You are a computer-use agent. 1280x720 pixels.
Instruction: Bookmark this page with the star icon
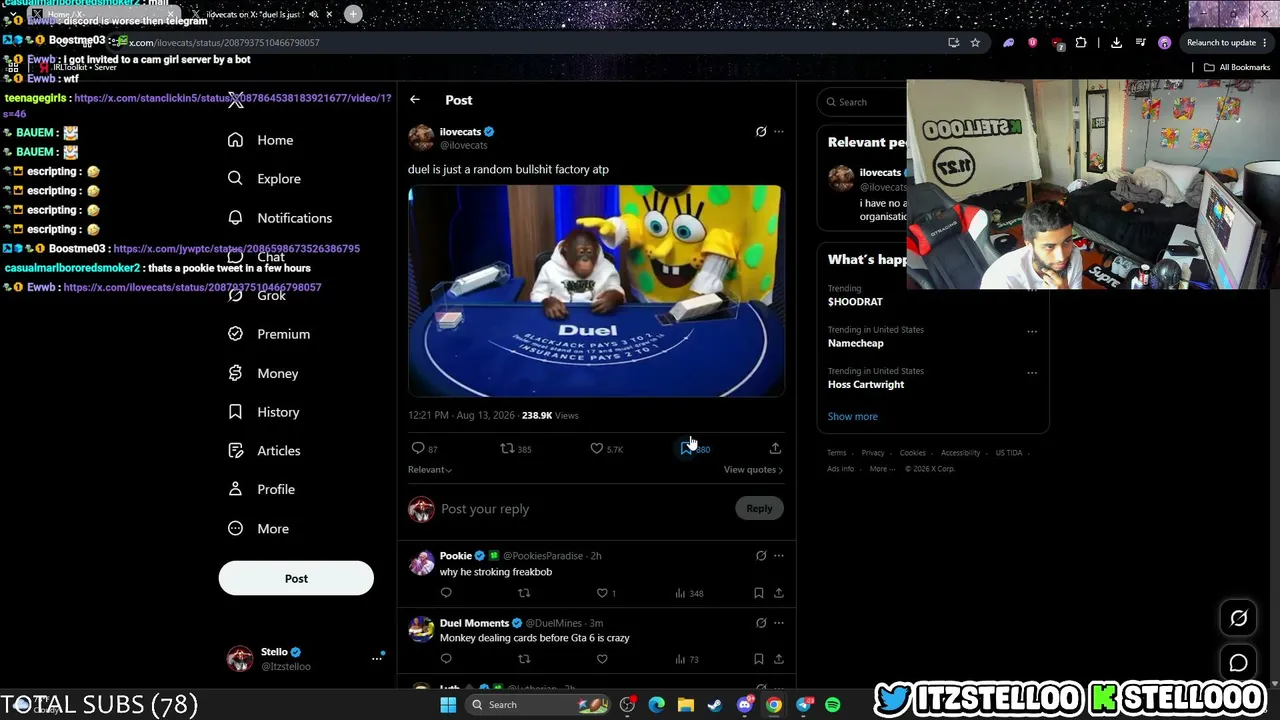click(x=975, y=43)
